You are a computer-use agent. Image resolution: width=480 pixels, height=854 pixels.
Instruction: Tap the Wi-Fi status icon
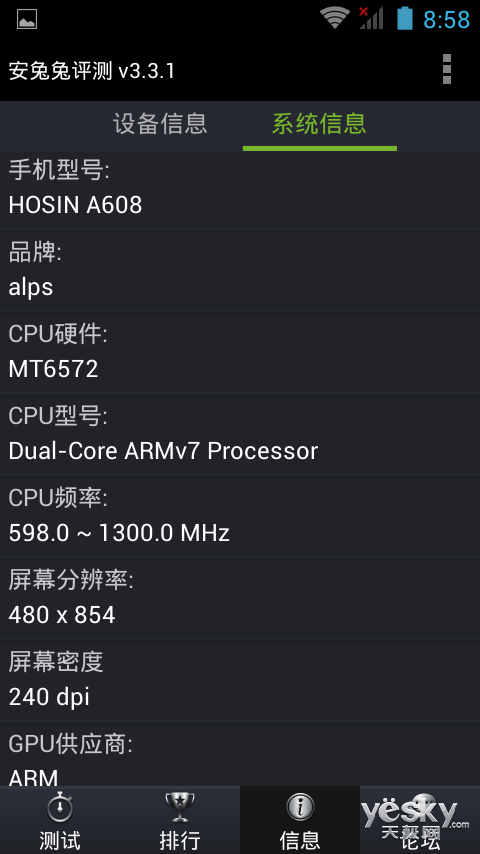(x=335, y=18)
